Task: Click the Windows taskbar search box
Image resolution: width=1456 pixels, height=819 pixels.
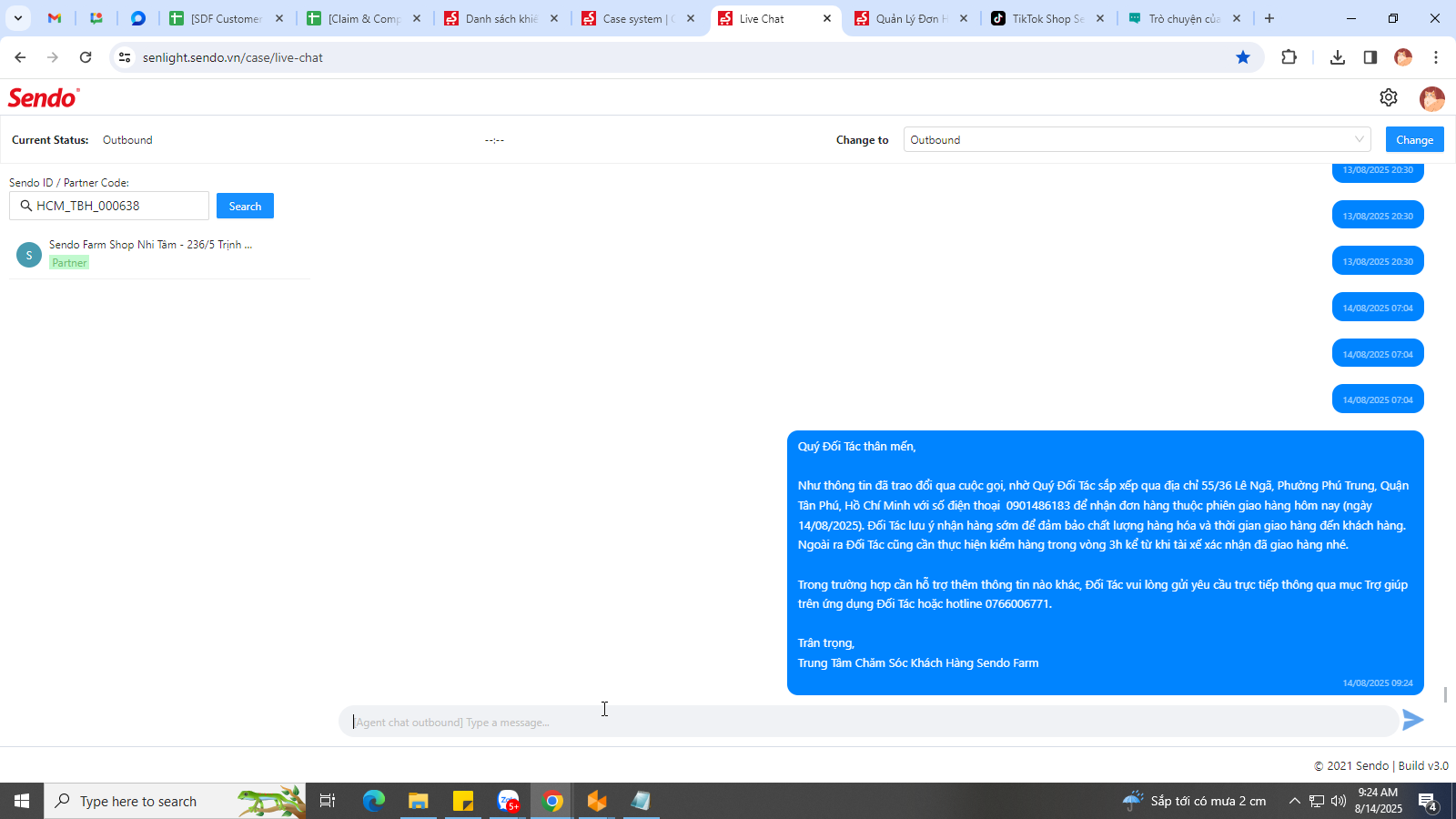Action: tap(175, 801)
